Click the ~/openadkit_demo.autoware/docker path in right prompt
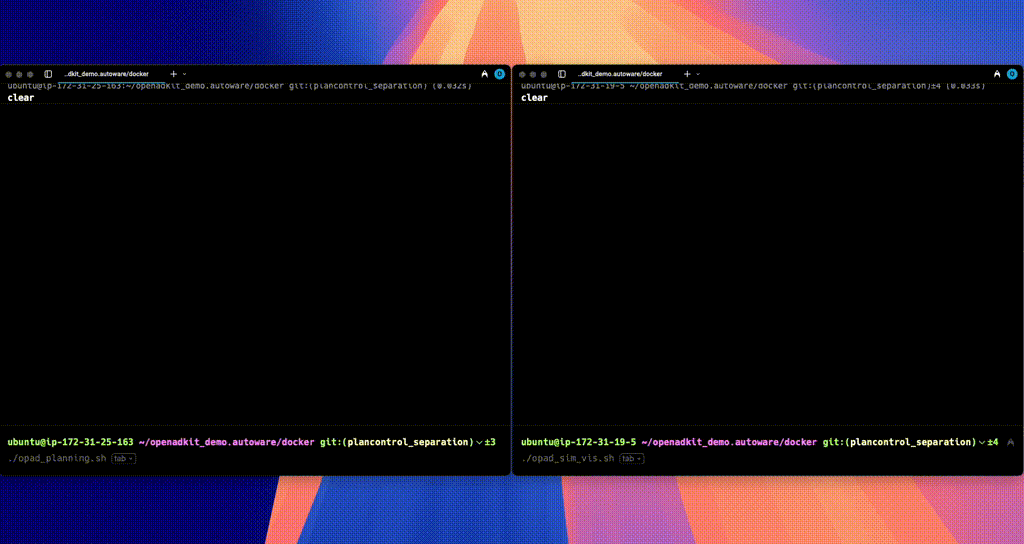The image size is (1024, 544). 729,443
